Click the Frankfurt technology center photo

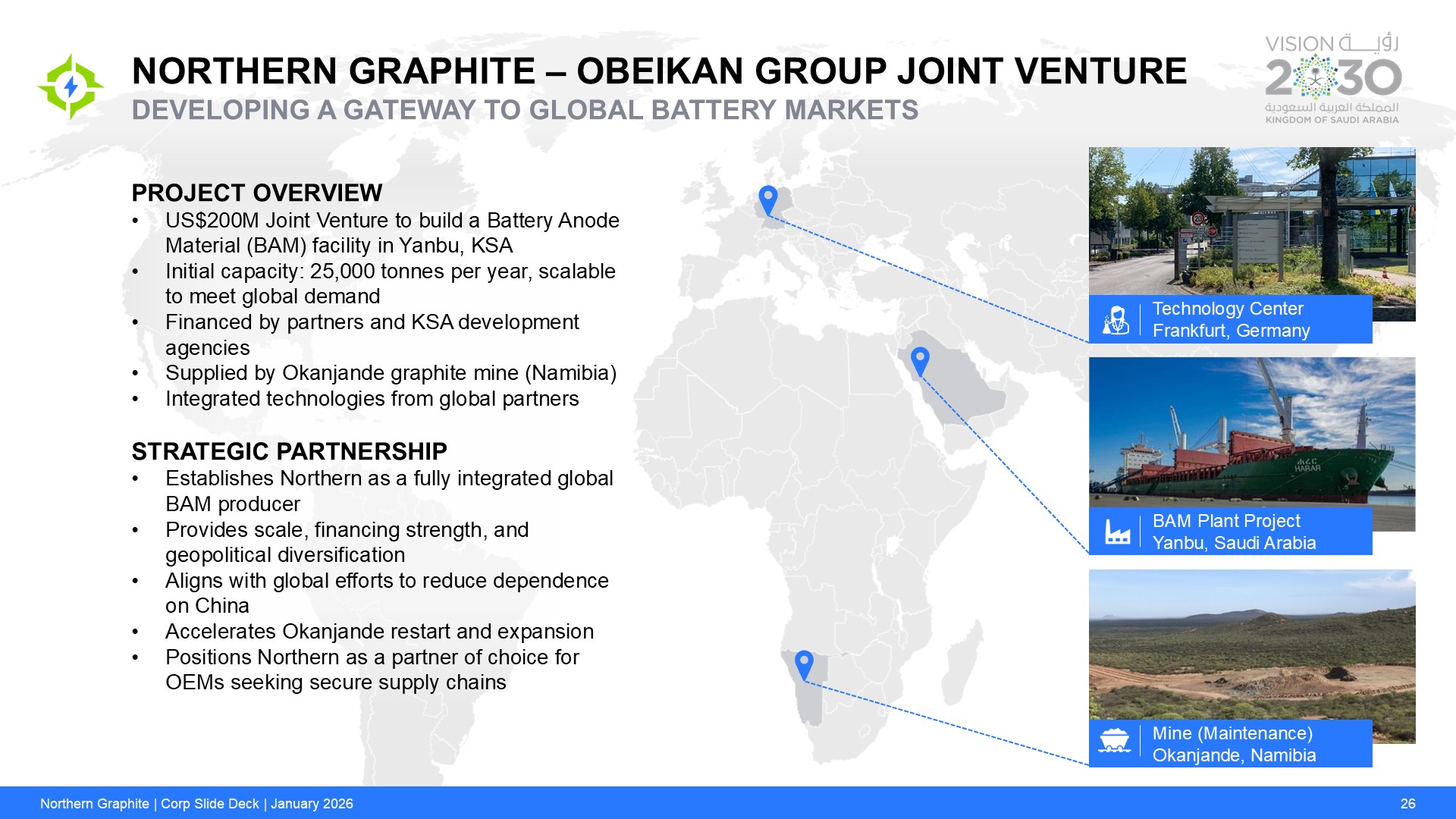[1251, 221]
